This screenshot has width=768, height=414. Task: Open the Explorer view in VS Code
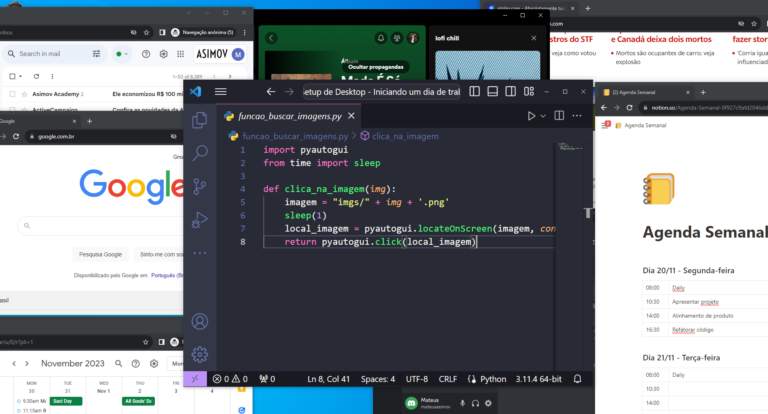pos(199,120)
